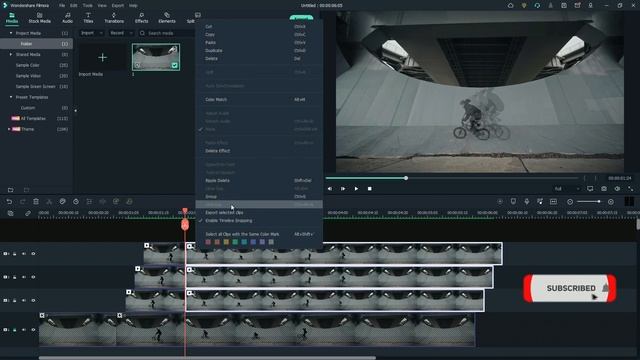Click the preview volume icon
640x360 pixels.
[x=617, y=189]
